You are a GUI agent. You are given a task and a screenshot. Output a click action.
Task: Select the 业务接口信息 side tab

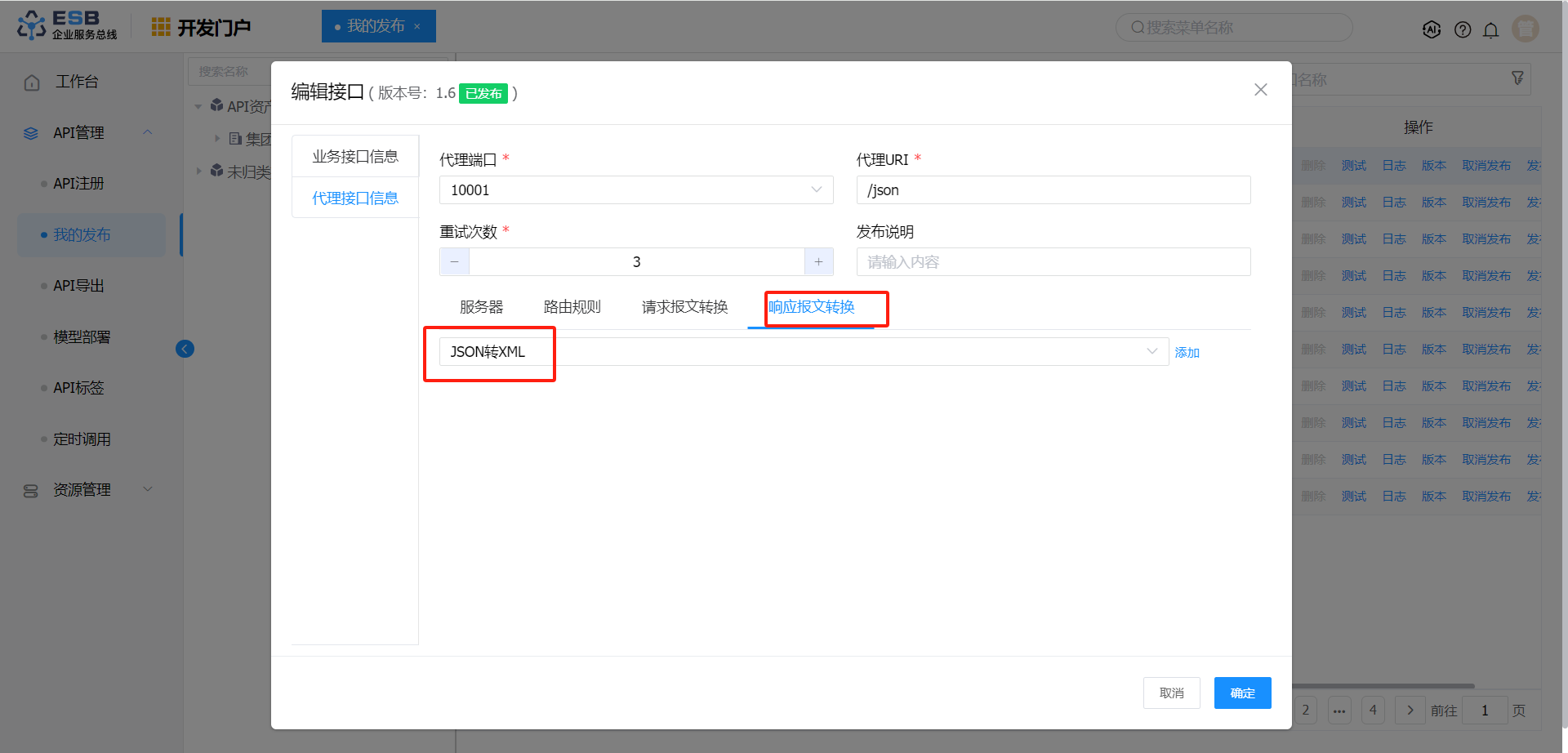(355, 157)
